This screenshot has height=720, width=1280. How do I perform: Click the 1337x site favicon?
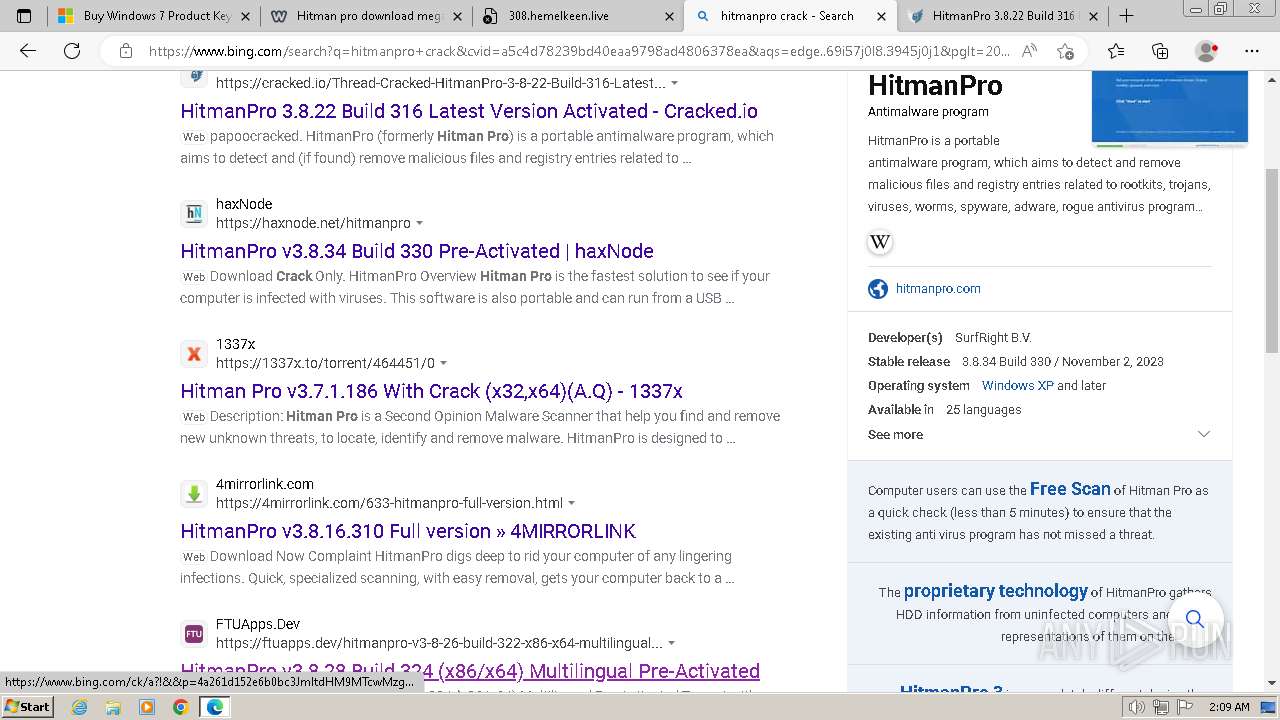click(194, 353)
